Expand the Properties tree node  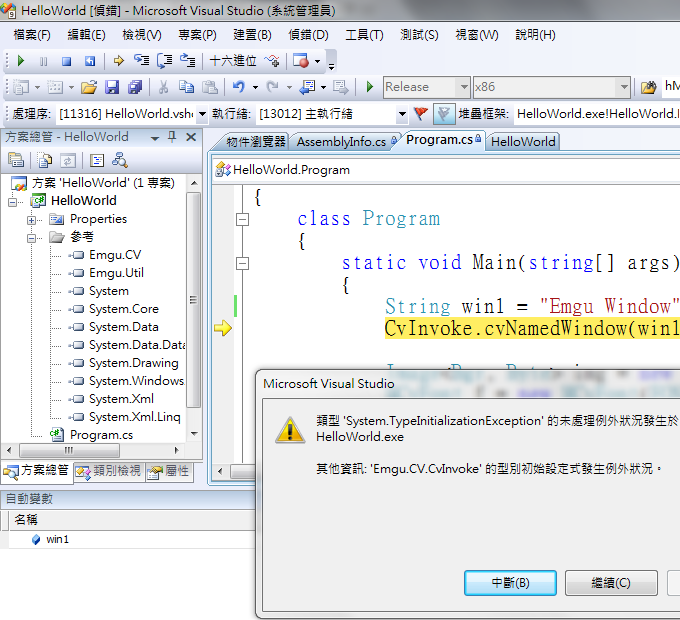(x=31, y=220)
